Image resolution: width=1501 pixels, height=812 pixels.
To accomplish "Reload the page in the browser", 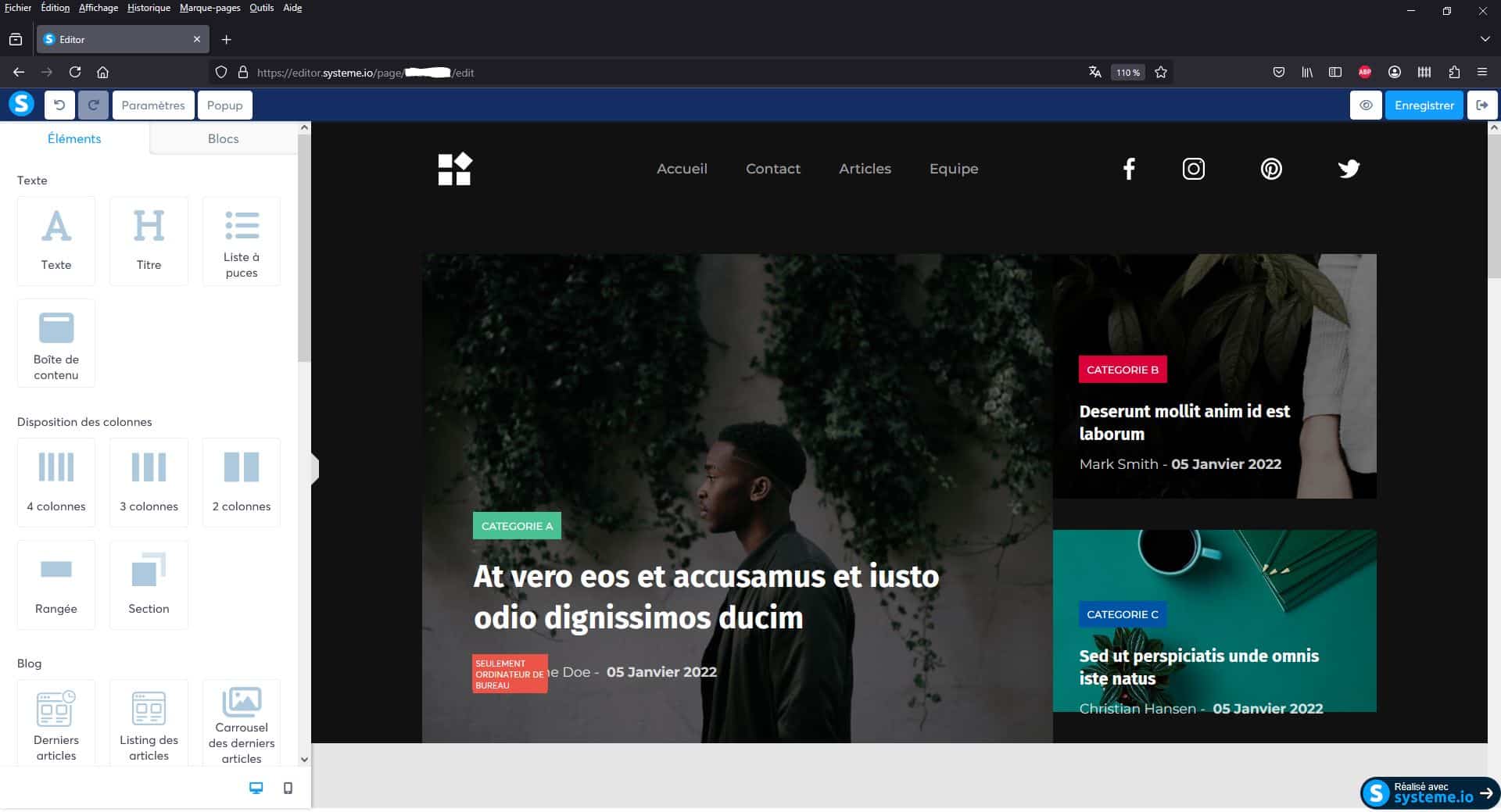I will 75,72.
